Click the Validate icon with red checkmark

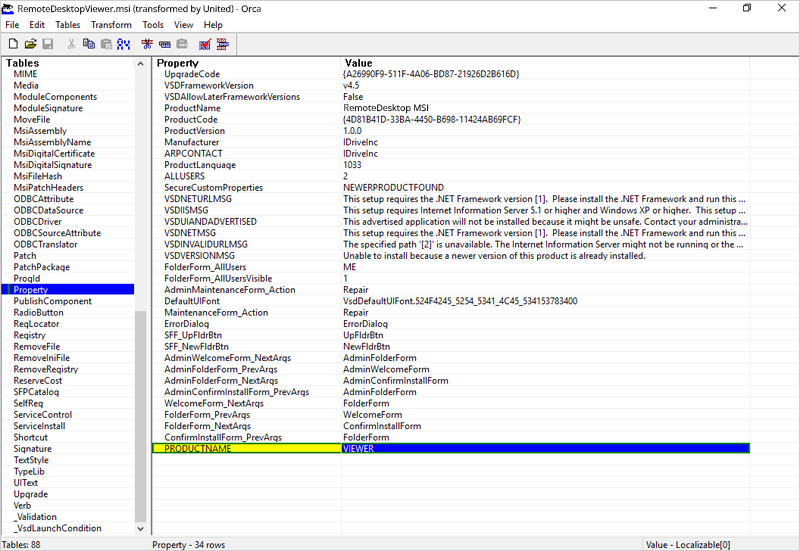205,44
